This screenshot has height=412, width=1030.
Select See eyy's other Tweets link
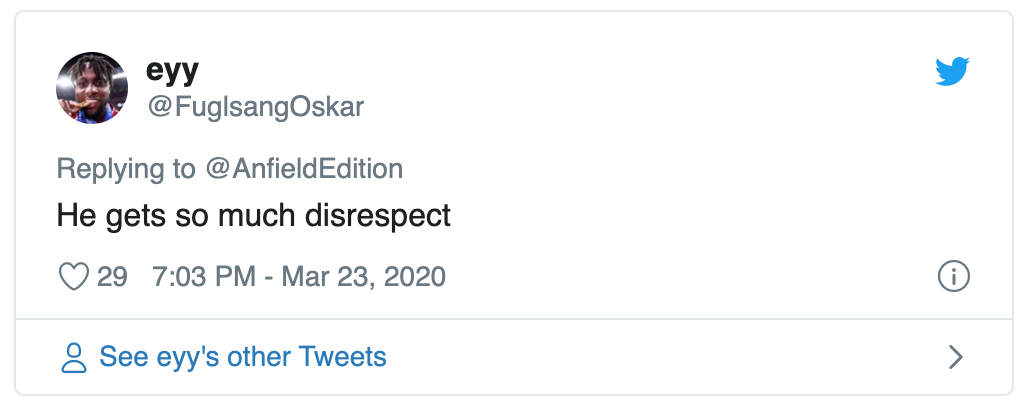[243, 356]
